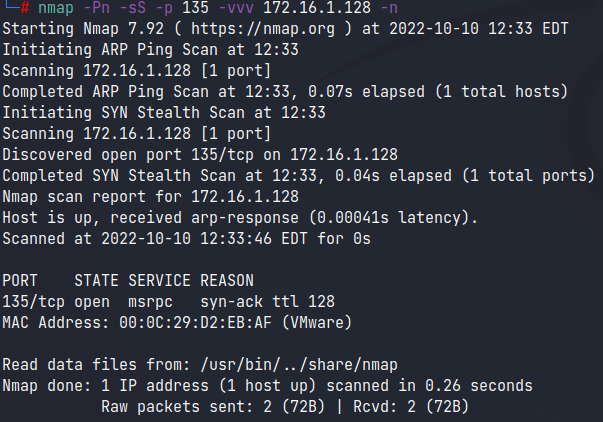Click the /usr/bin/../share/nmap path

[299, 365]
